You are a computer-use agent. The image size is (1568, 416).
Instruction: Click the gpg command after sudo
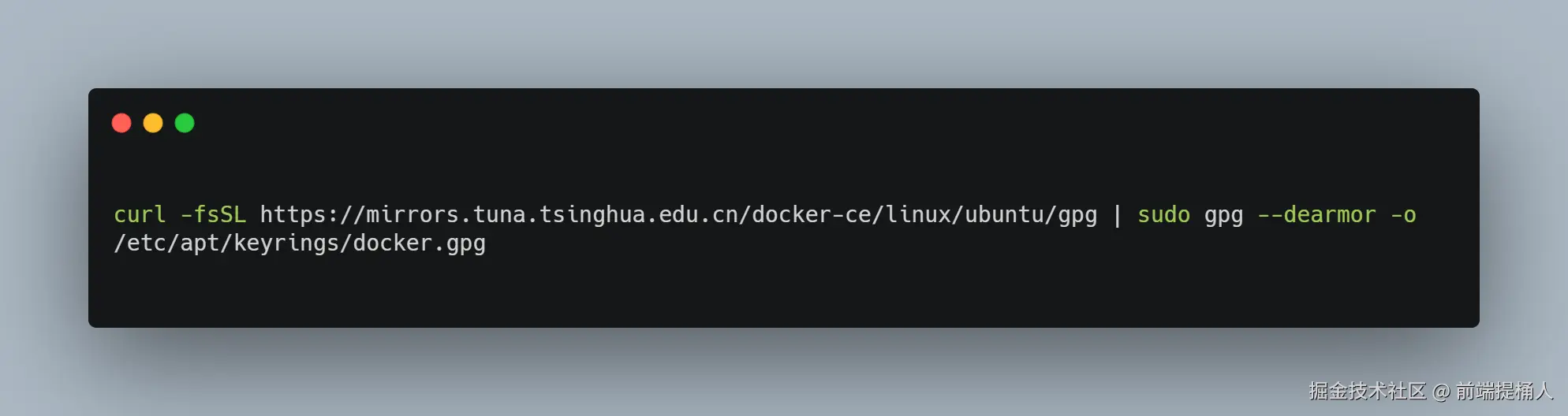(1223, 216)
